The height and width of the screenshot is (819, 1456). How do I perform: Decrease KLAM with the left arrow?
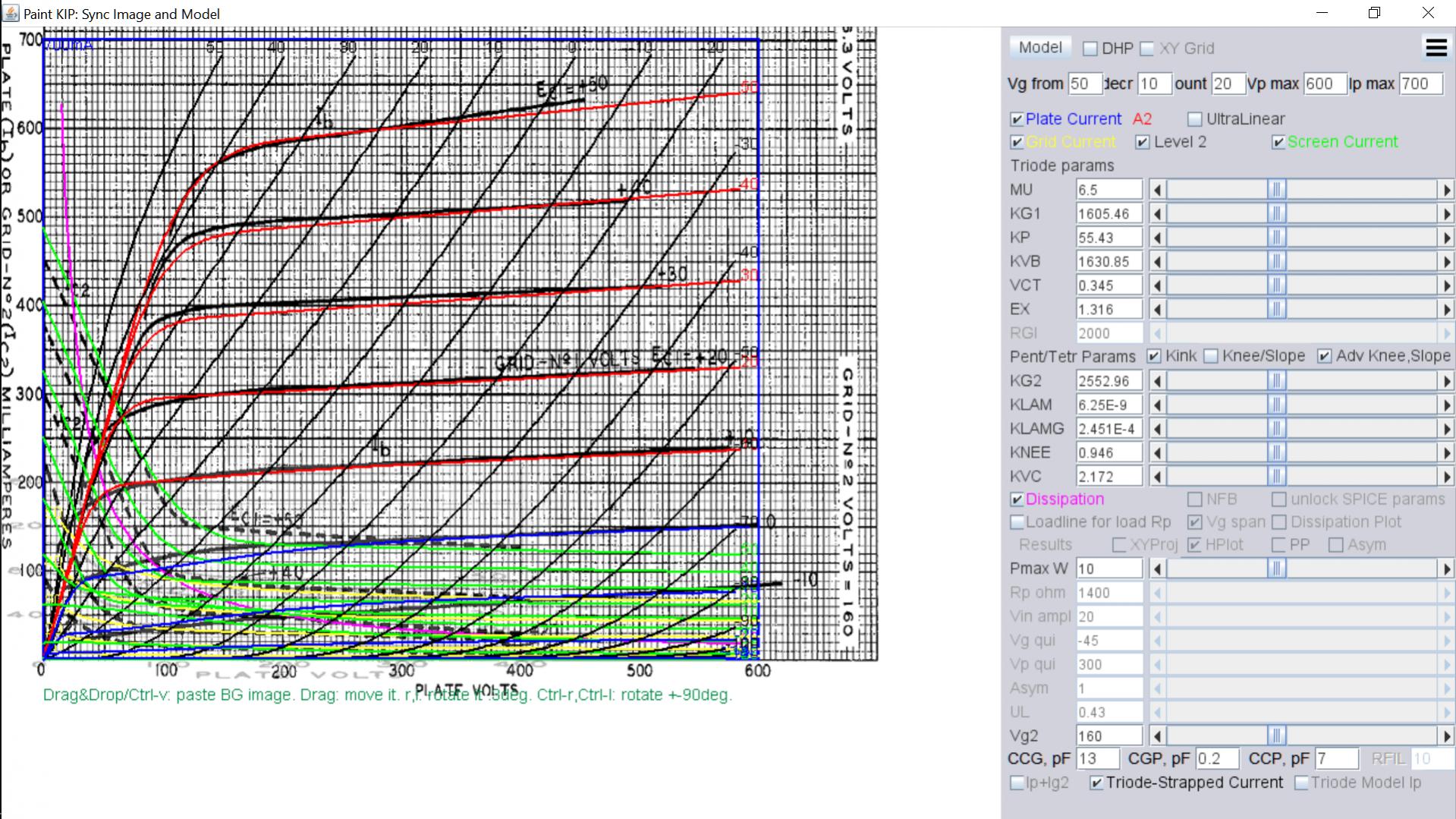(x=1157, y=405)
